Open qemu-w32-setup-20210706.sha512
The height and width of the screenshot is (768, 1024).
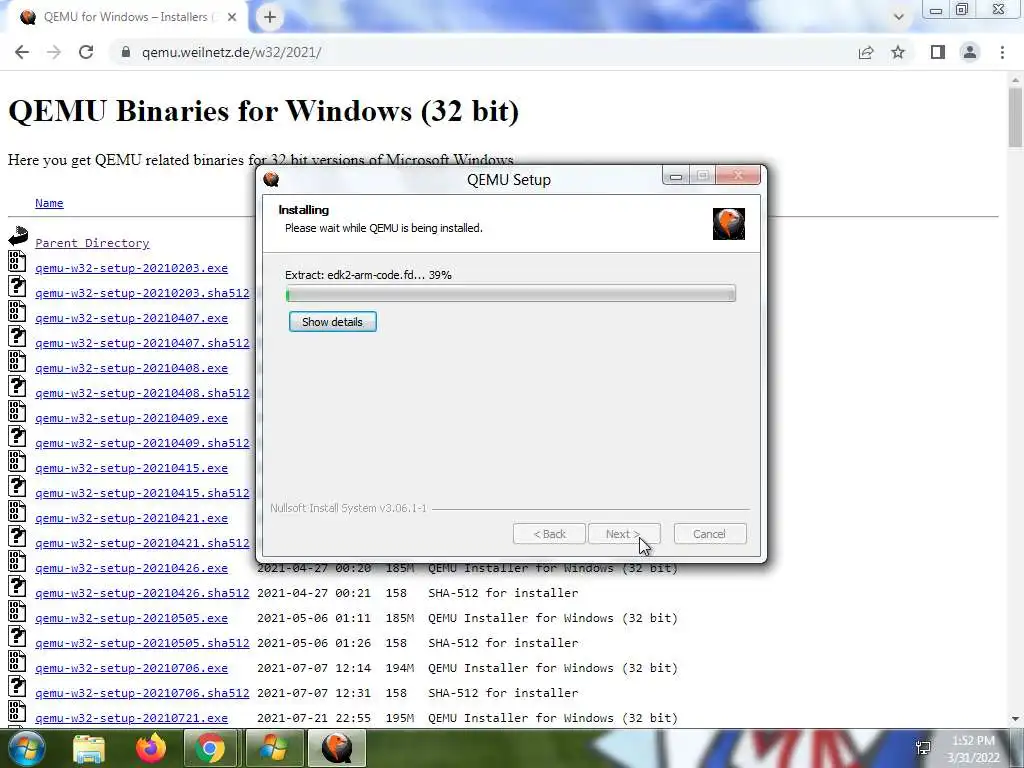(x=142, y=693)
